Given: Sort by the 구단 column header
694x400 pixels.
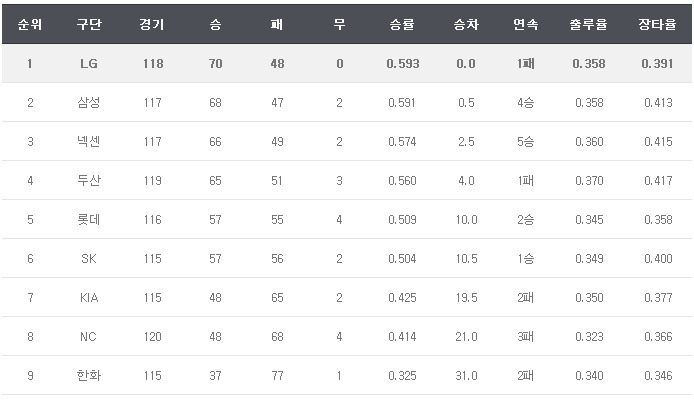Looking at the screenshot, I should 88,24.
